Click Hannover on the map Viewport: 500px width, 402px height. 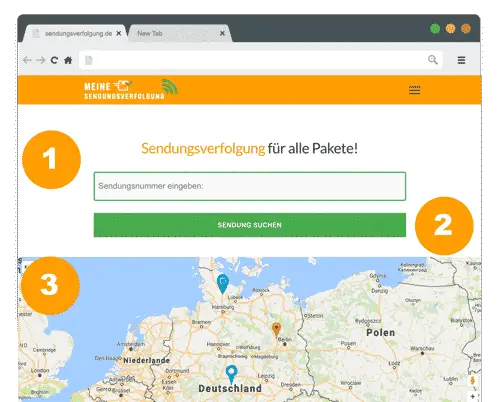click(x=218, y=344)
